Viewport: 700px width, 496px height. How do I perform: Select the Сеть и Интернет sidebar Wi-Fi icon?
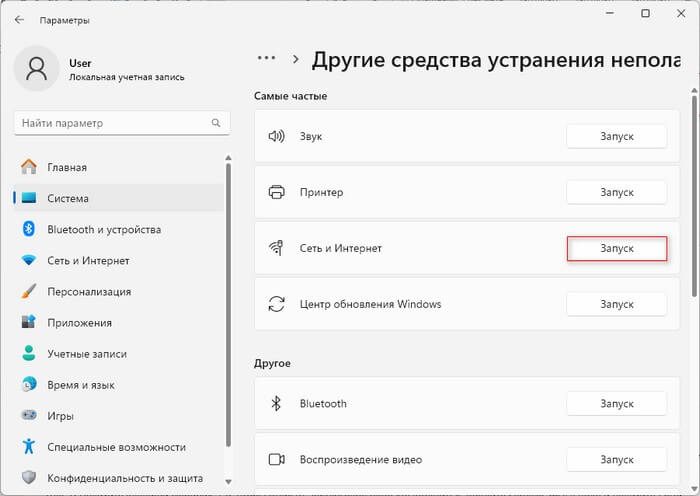29,260
